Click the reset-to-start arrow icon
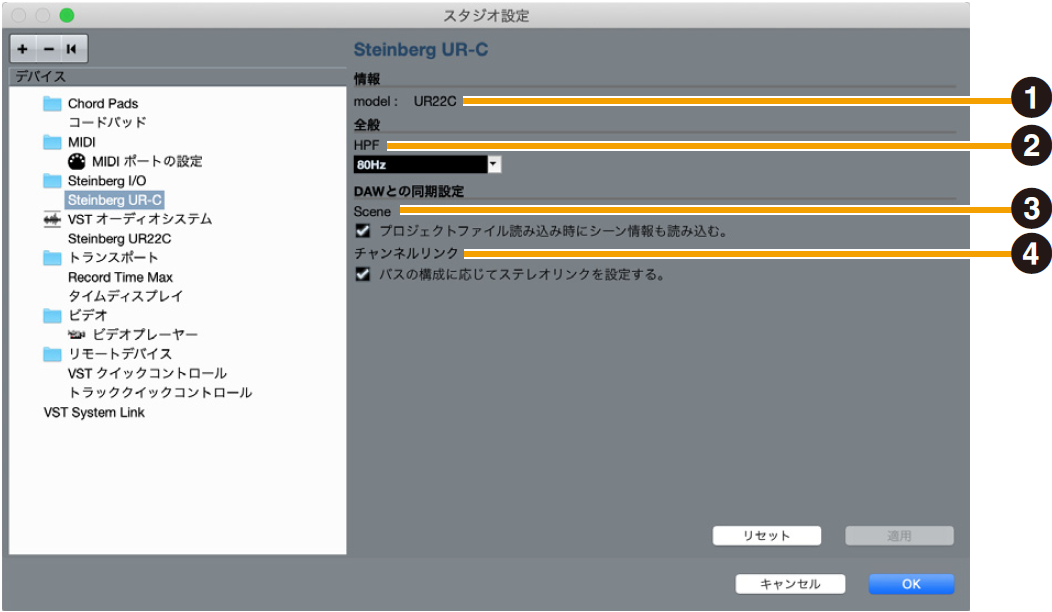Image resolution: width=1052 pixels, height=612 pixels. pos(71,49)
